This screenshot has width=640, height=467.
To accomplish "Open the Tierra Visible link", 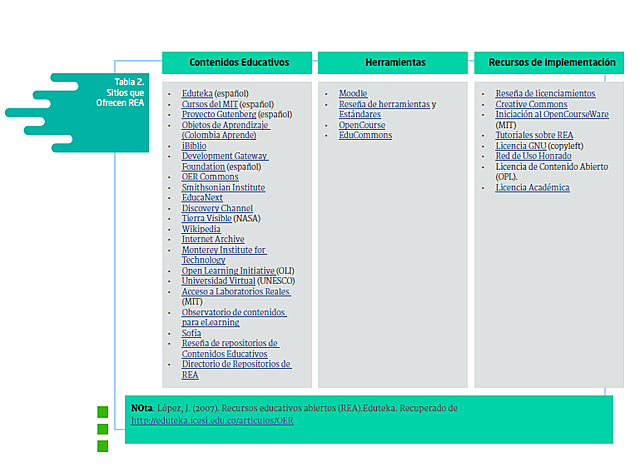I will (x=207, y=218).
